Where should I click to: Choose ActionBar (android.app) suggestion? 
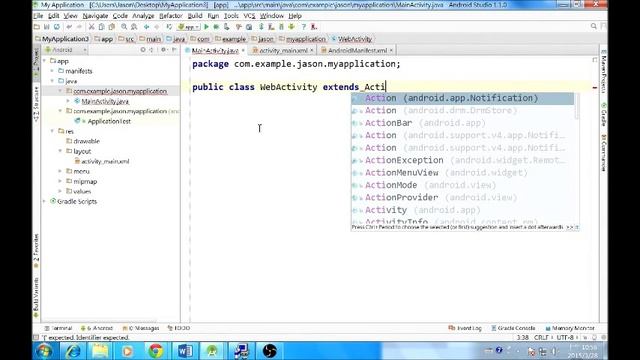[463, 123]
